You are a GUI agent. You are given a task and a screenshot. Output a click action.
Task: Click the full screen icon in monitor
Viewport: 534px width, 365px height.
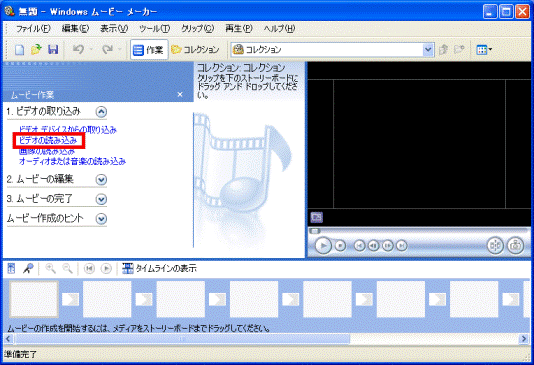[316, 217]
